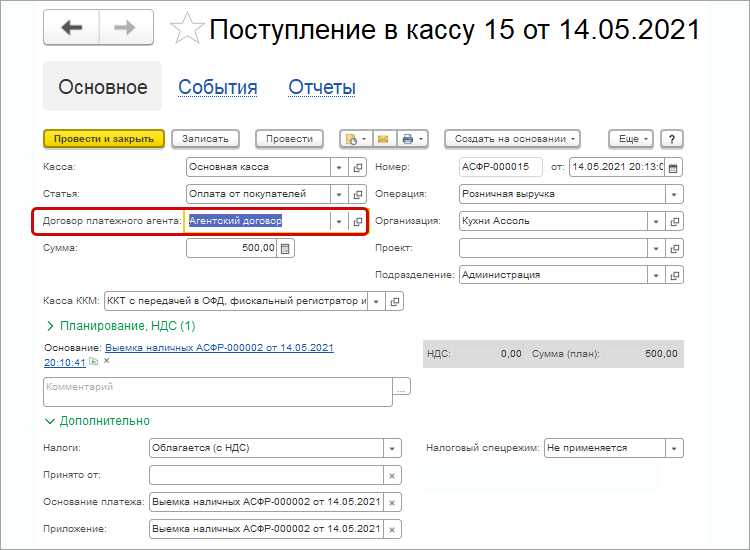
Task: Click the Основание платежа input field
Action: (x=266, y=502)
